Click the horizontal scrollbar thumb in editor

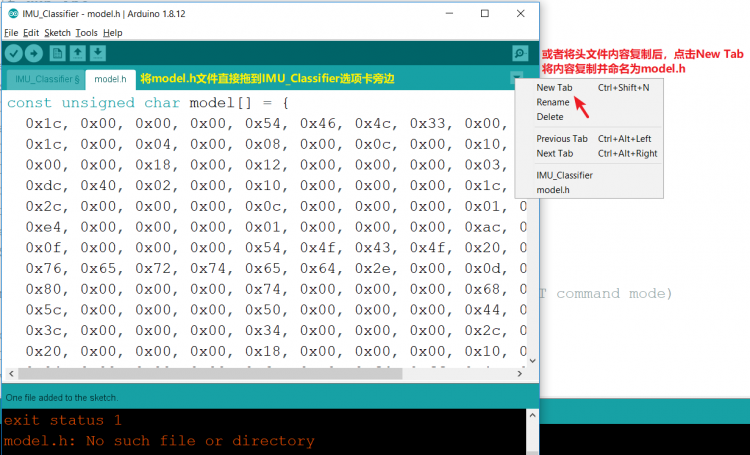(210, 374)
